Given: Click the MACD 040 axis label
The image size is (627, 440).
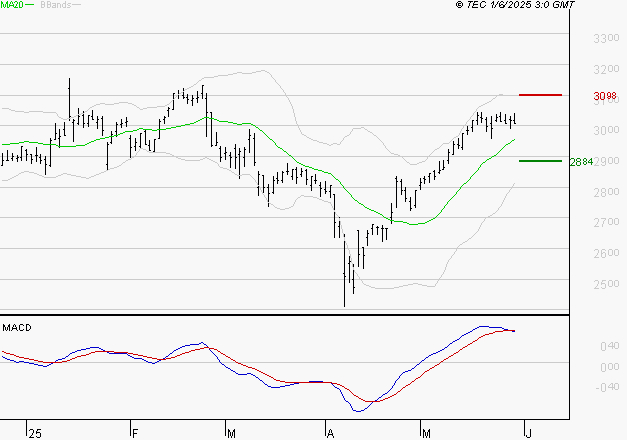Looking at the screenshot, I should [610, 346].
